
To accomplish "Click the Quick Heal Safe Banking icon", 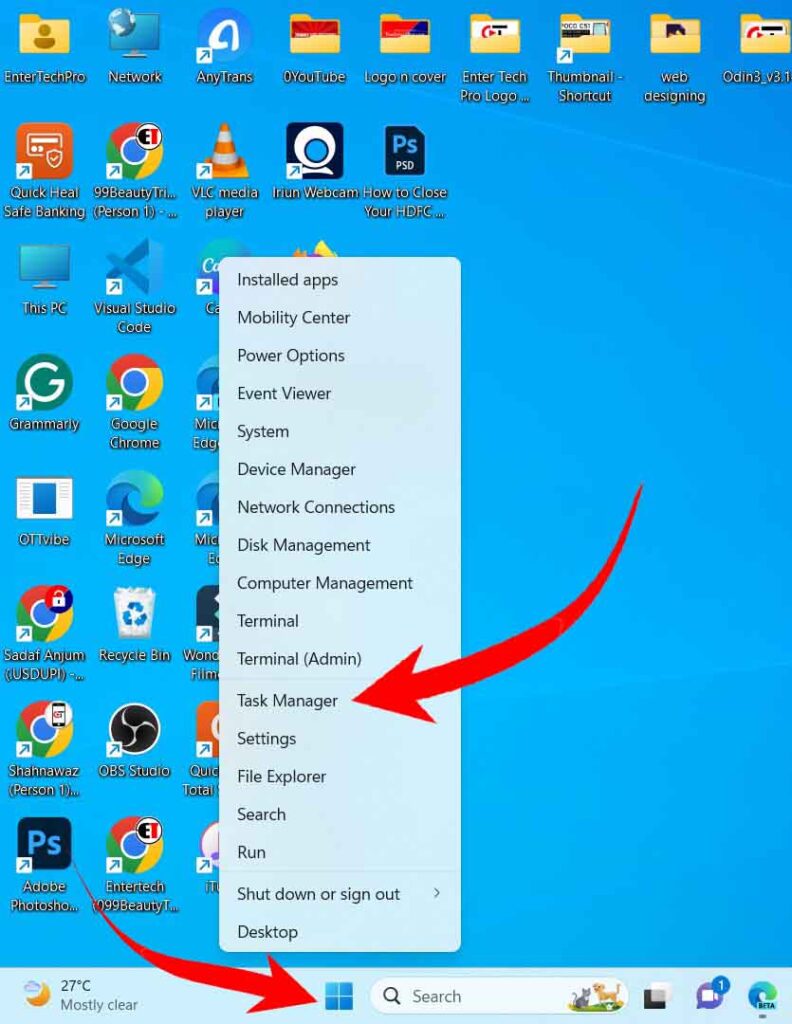I will (44, 152).
